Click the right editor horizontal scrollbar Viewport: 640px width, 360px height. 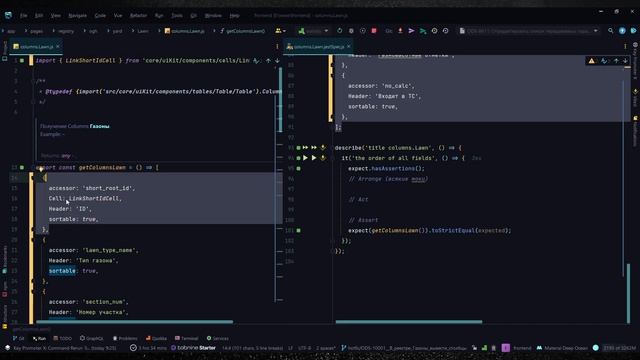tap(409, 322)
